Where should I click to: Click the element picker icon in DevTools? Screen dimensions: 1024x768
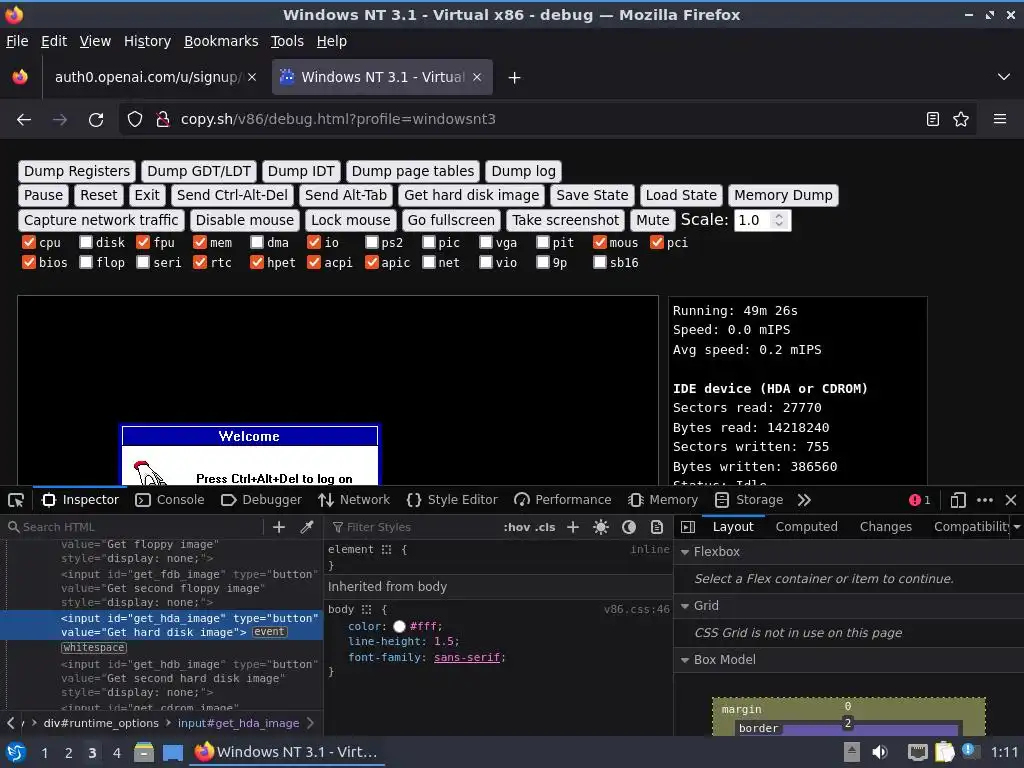coord(16,500)
